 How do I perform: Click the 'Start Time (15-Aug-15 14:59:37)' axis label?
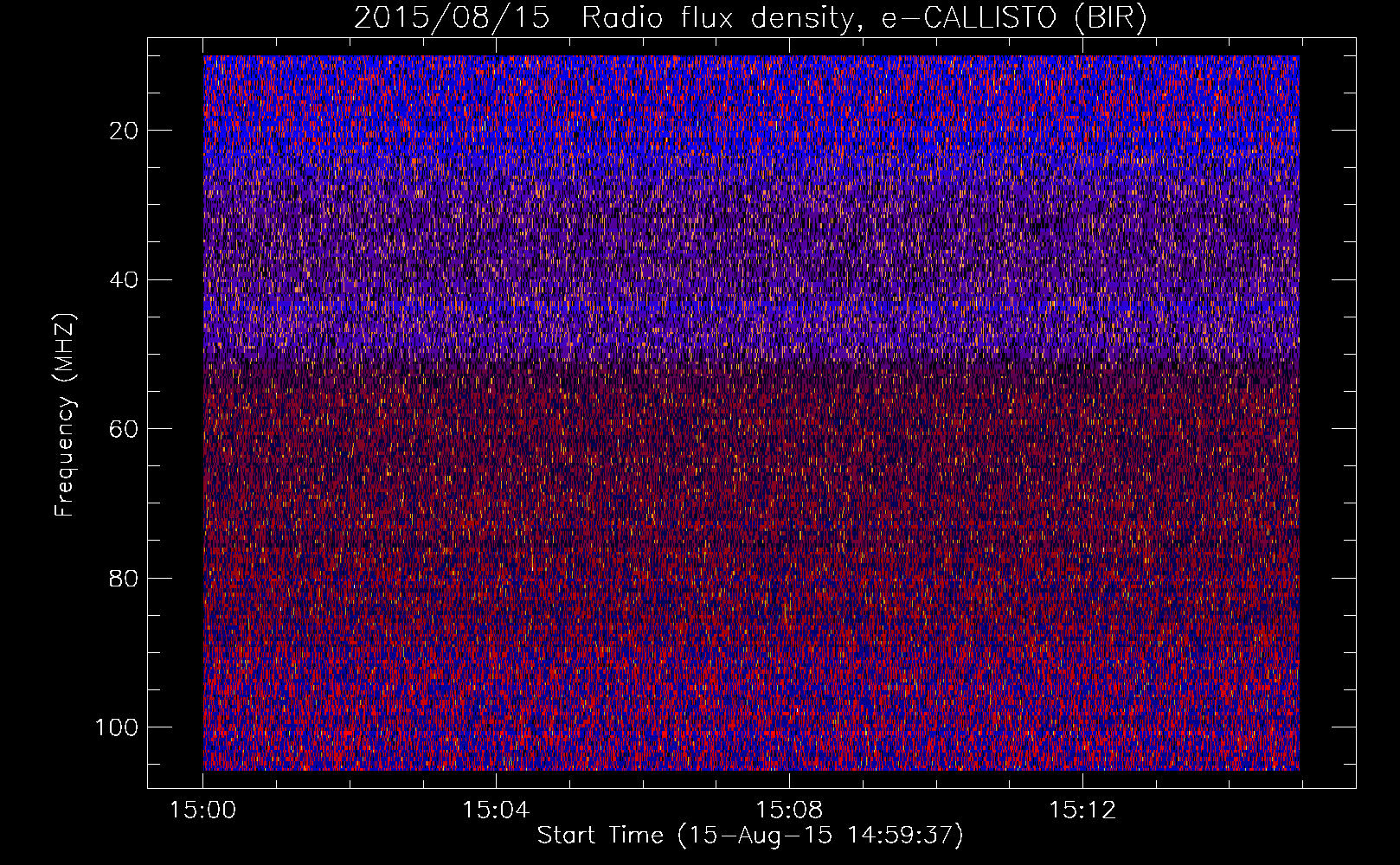(x=750, y=836)
